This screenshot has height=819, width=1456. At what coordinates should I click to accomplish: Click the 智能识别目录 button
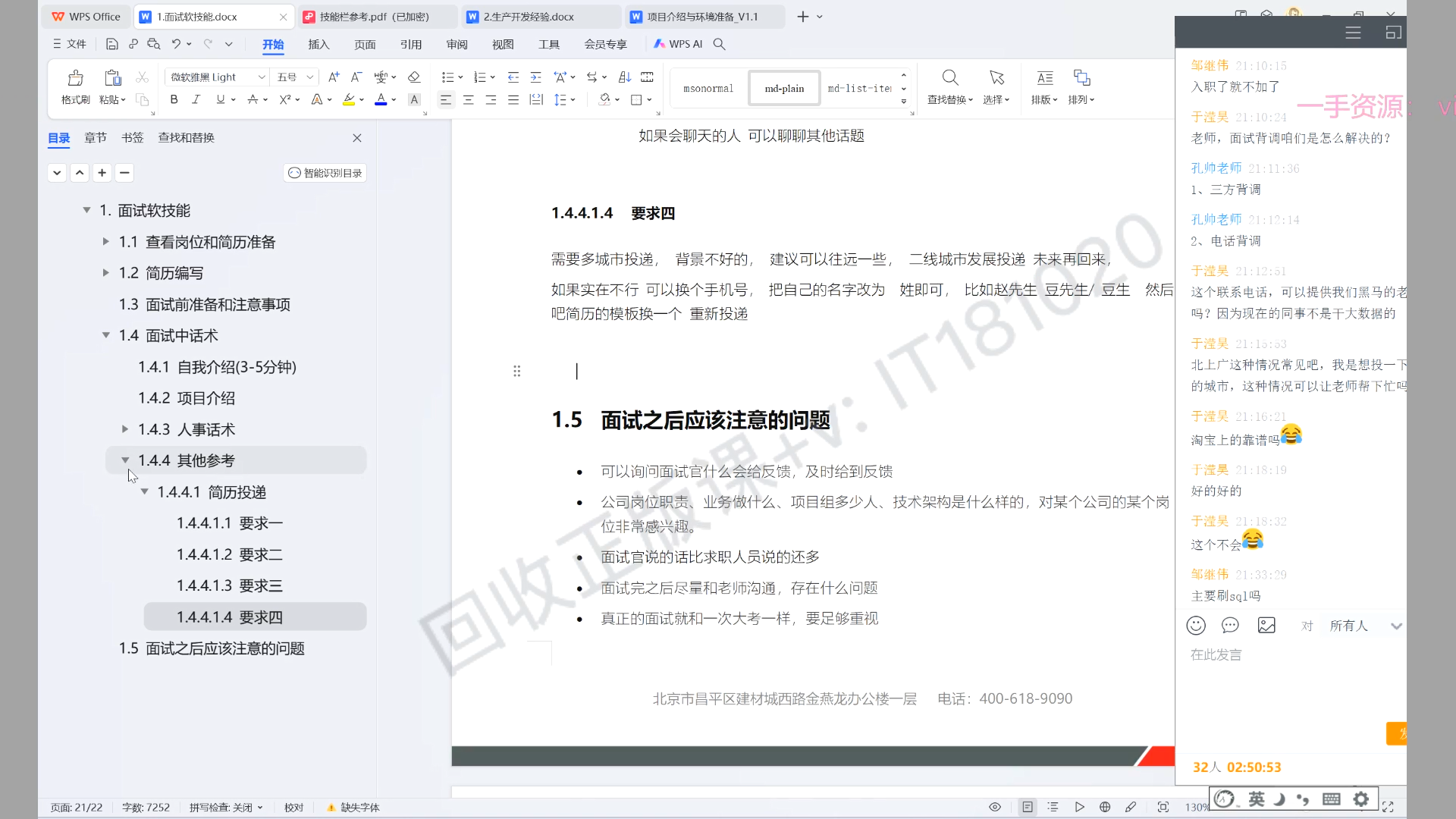(325, 173)
